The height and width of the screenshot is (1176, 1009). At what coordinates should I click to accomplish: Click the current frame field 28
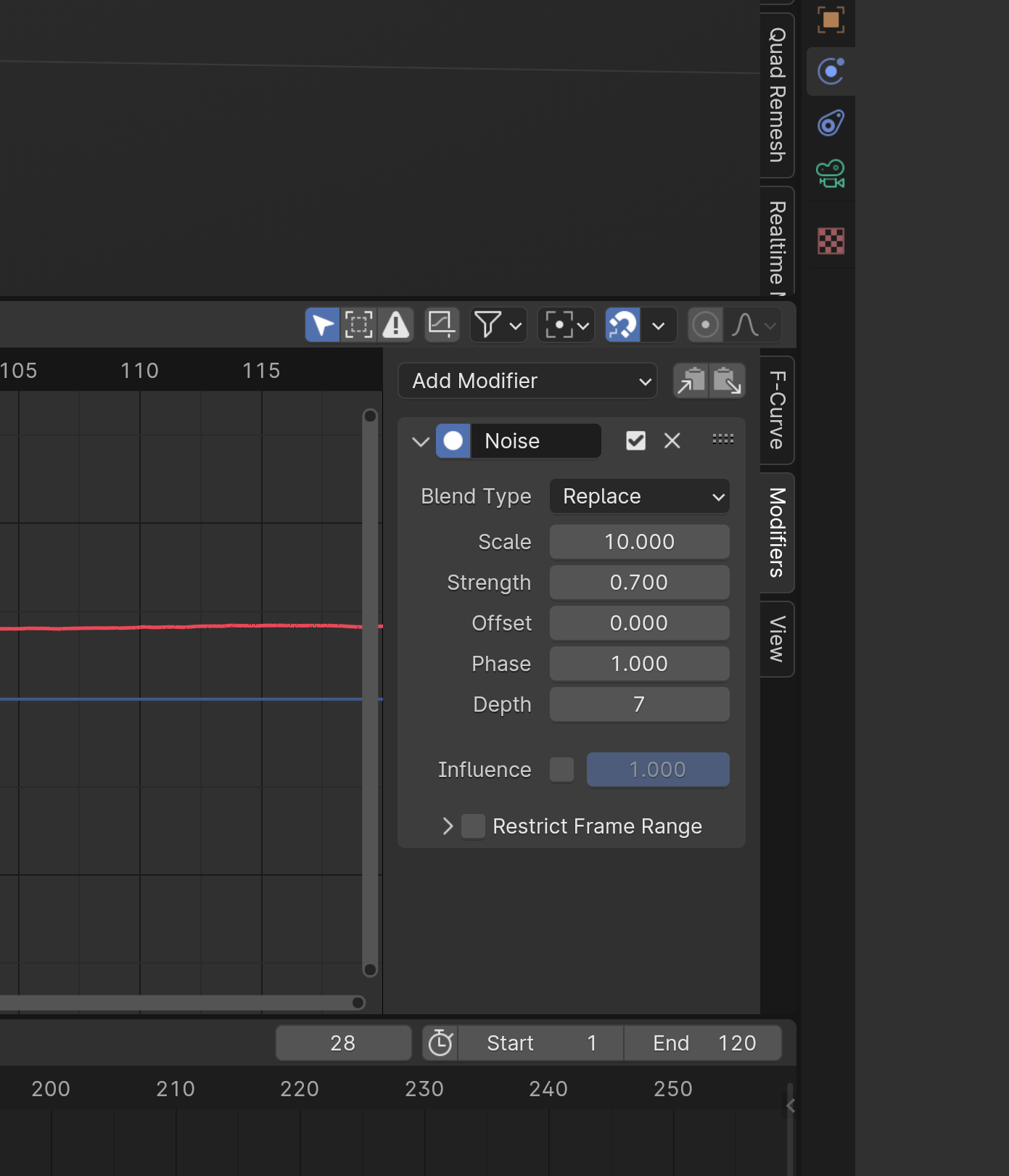[x=343, y=1043]
